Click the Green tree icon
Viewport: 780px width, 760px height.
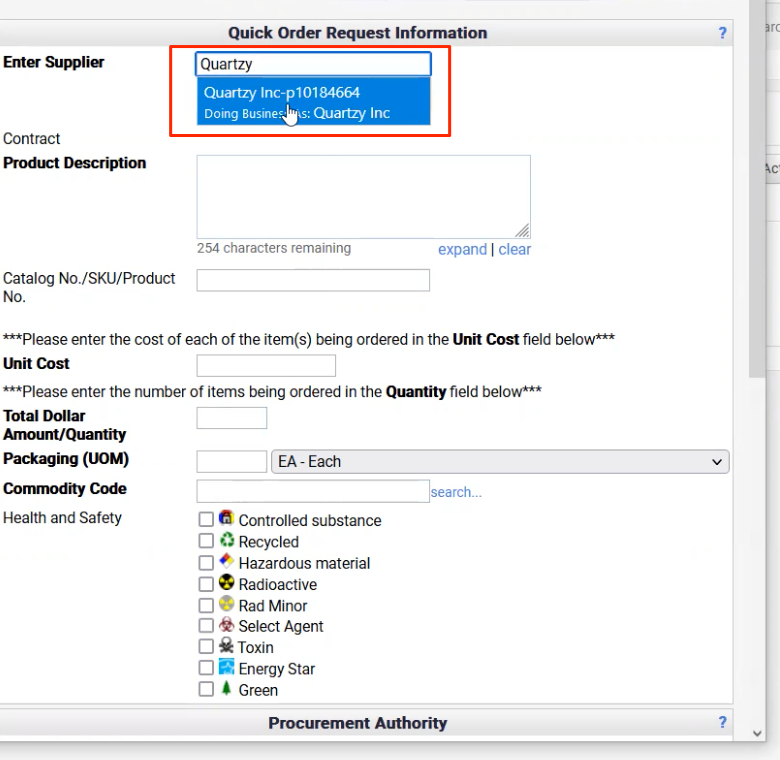tap(226, 688)
